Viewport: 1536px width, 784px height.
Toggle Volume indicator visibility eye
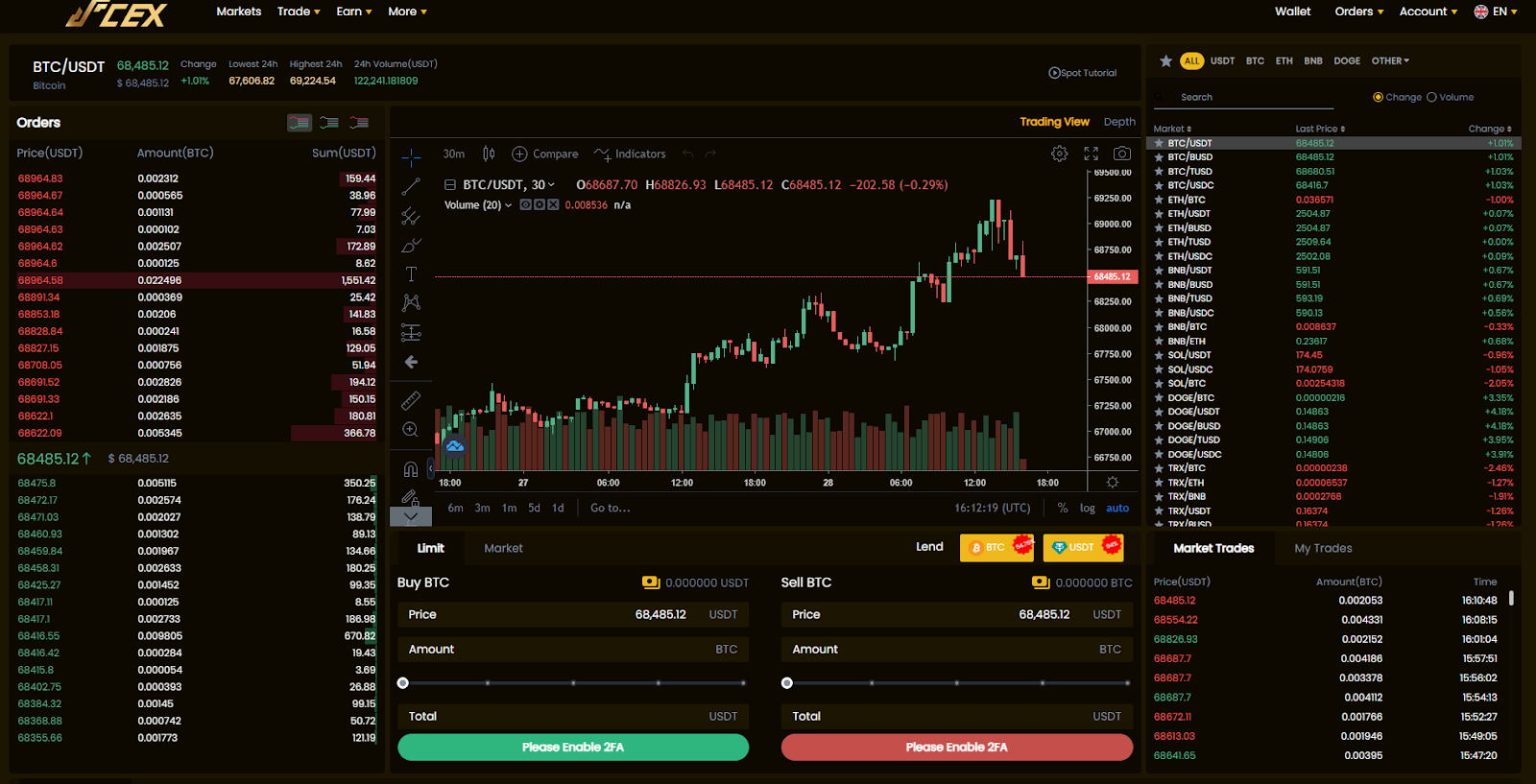coord(525,204)
